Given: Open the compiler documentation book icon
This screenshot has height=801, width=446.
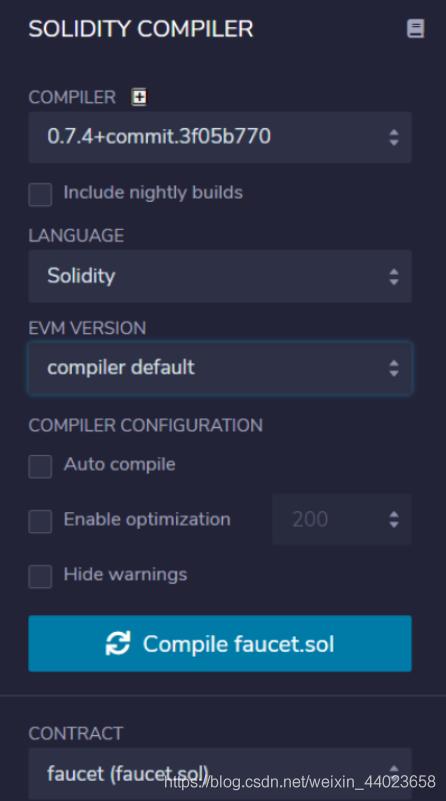Looking at the screenshot, I should [x=415, y=29].
